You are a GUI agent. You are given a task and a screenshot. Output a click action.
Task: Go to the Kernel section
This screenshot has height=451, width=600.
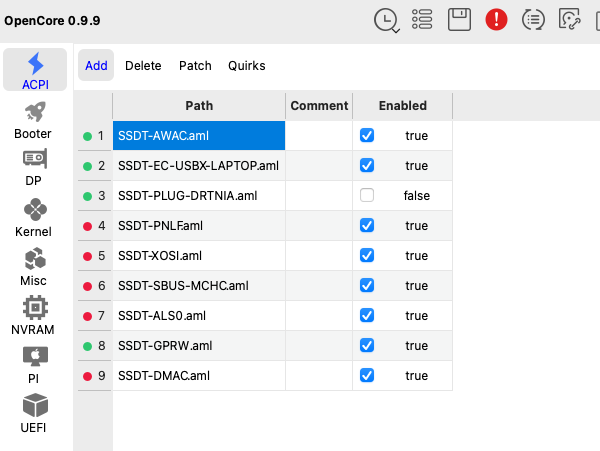click(x=33, y=217)
